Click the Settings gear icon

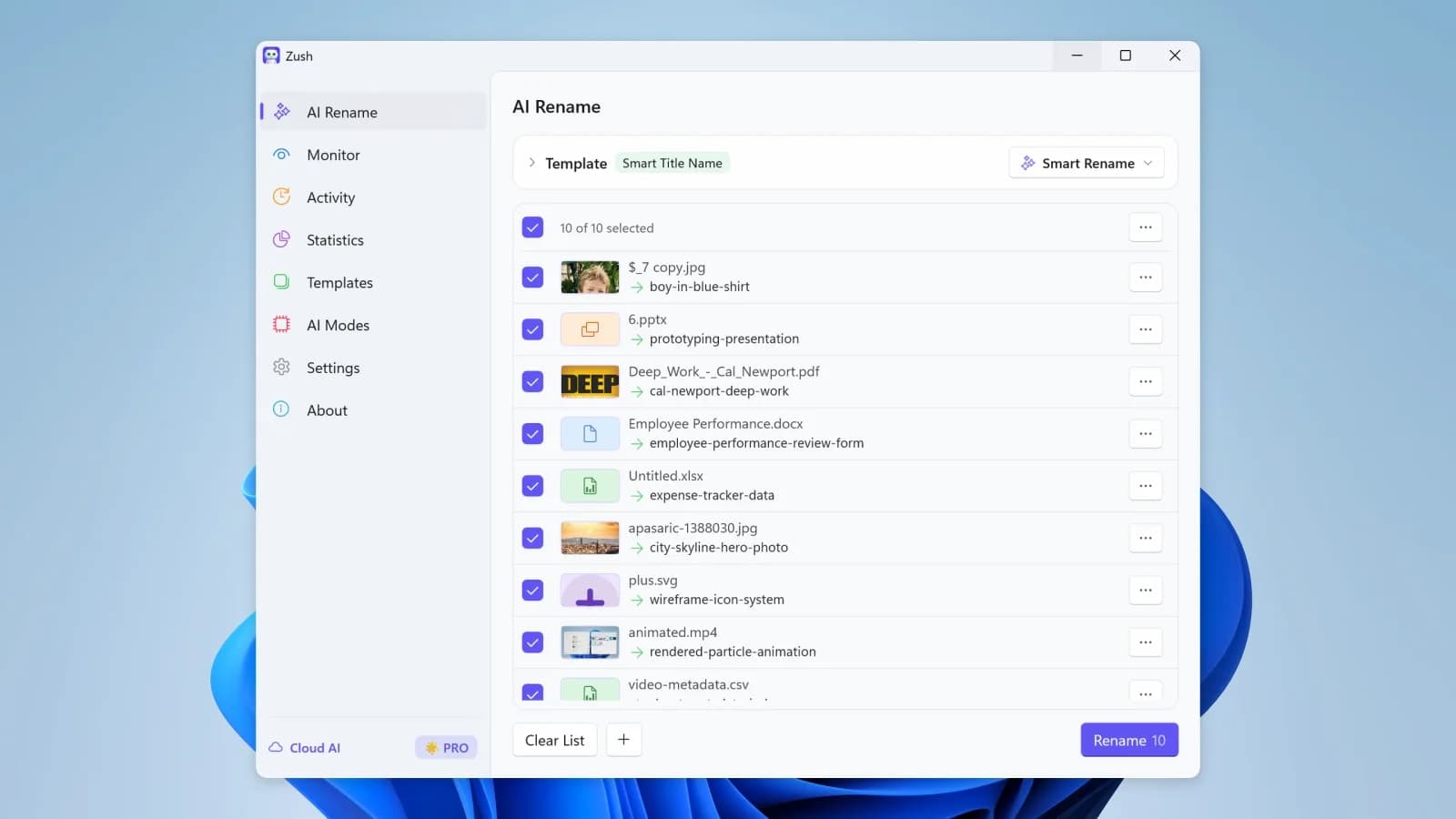pyautogui.click(x=282, y=367)
